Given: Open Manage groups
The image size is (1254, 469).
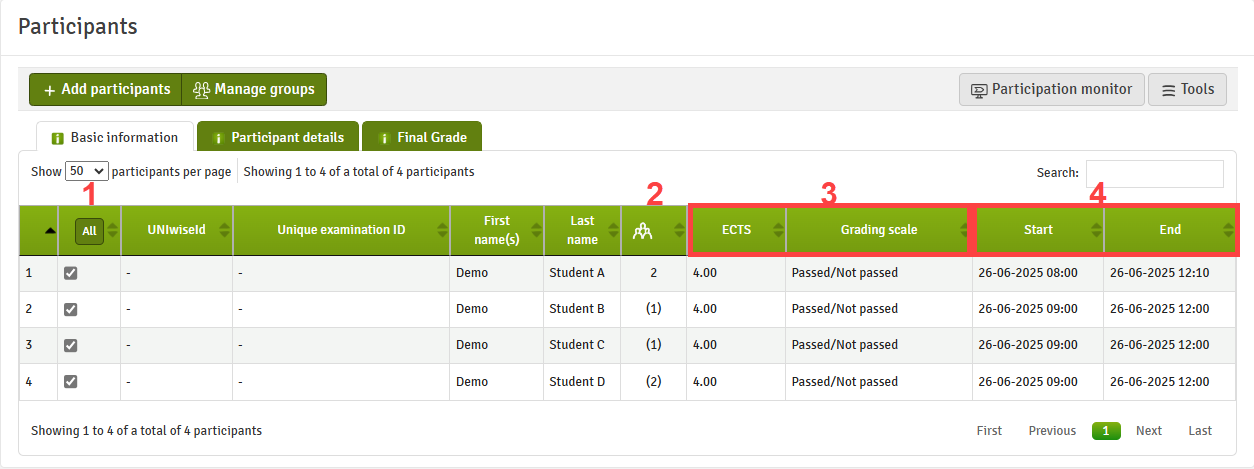Looking at the screenshot, I should pyautogui.click(x=254, y=89).
